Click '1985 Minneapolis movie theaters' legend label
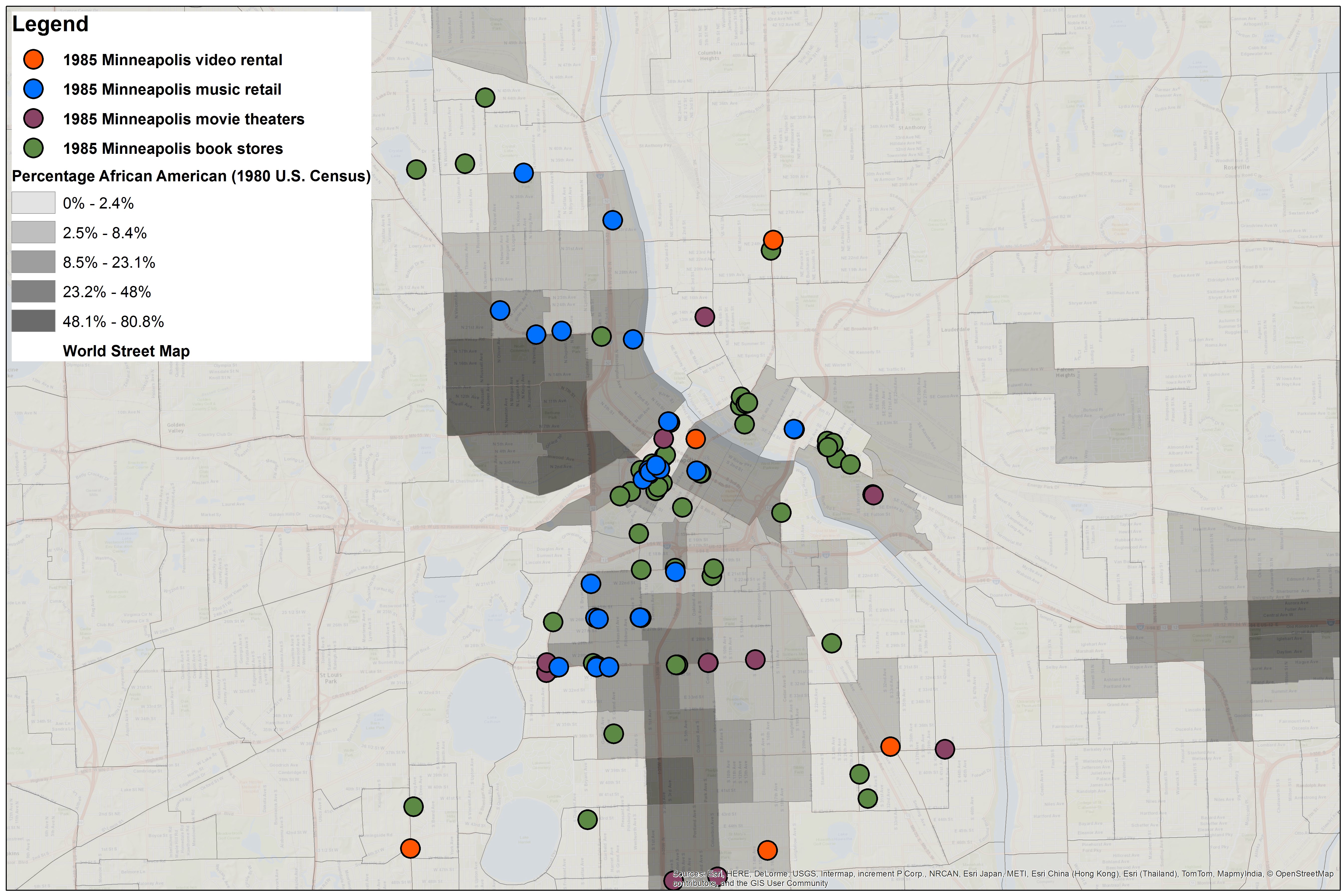The height and width of the screenshot is (896, 1344). (x=184, y=119)
